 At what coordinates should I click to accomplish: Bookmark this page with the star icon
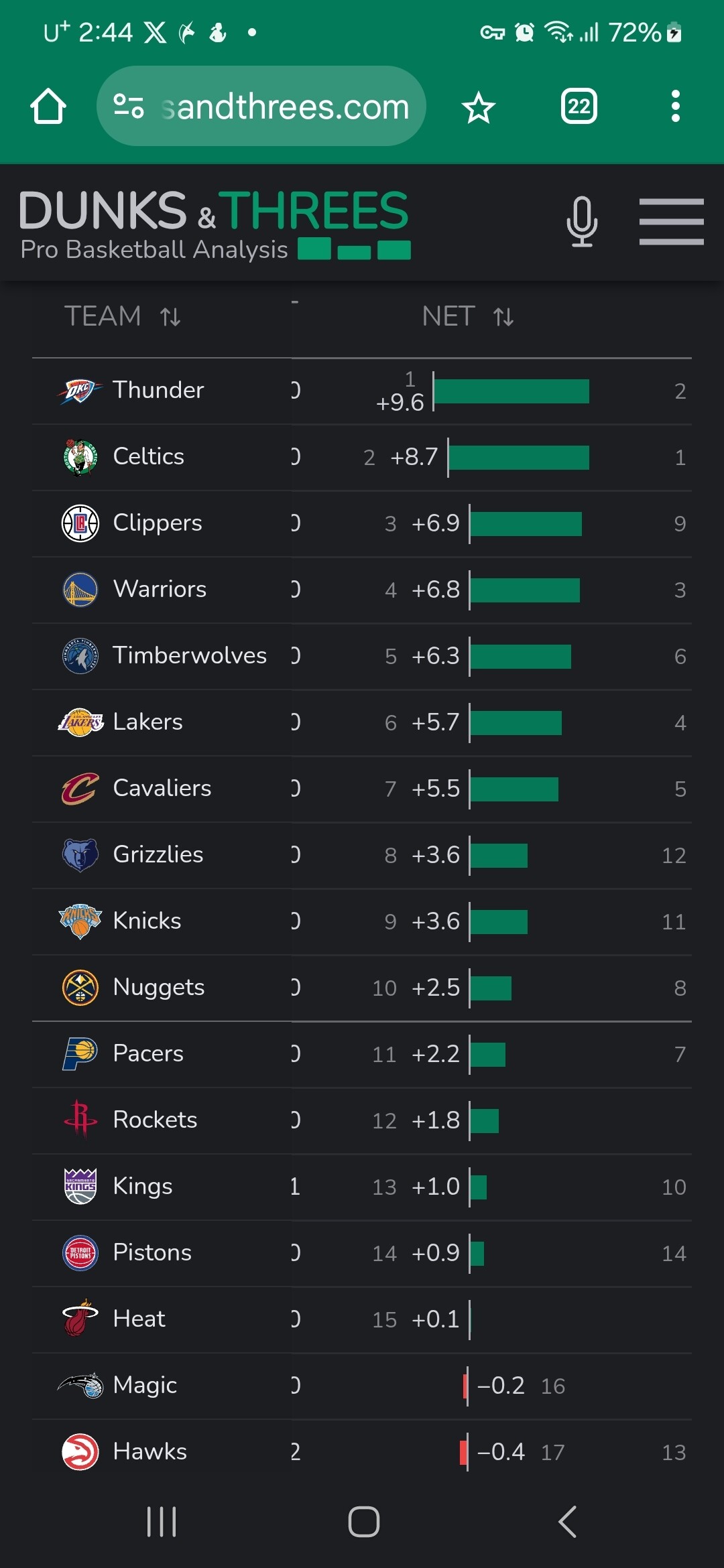[478, 107]
